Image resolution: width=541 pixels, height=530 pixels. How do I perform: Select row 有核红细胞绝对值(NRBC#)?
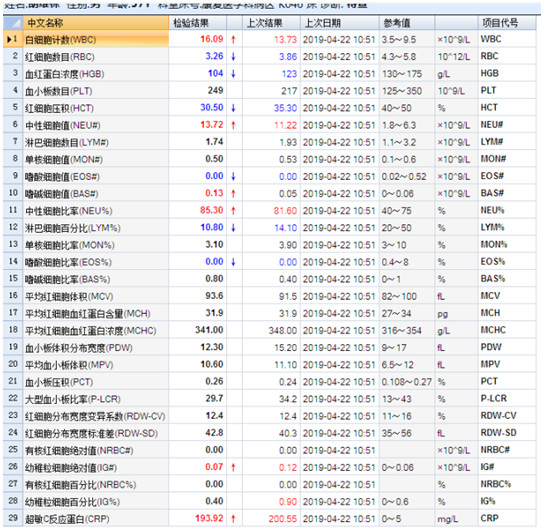[269, 450]
